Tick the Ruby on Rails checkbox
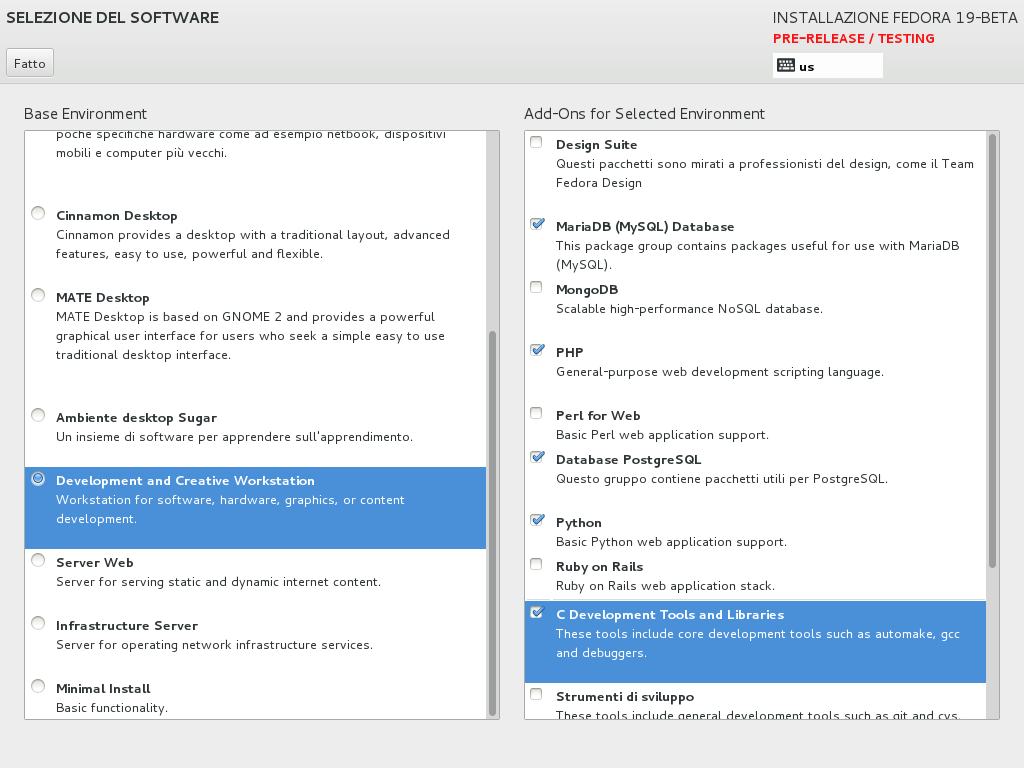This screenshot has width=1024, height=768. (536, 564)
